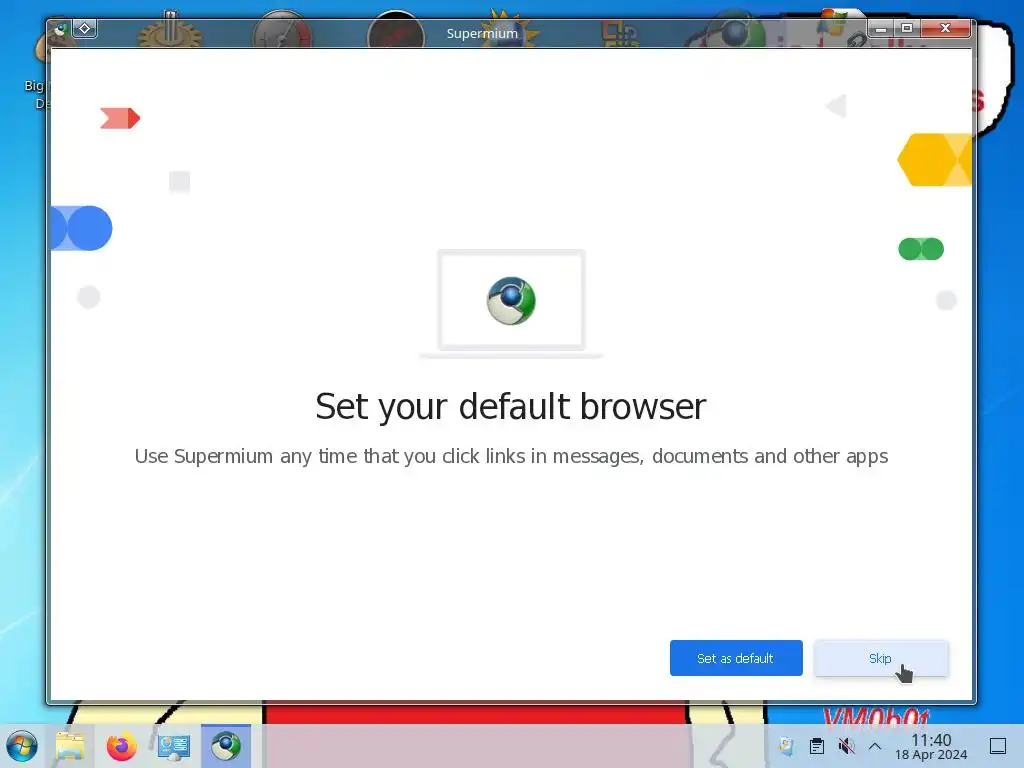Skip setting the default browser
Image resolution: width=1024 pixels, height=768 pixels.
click(880, 658)
